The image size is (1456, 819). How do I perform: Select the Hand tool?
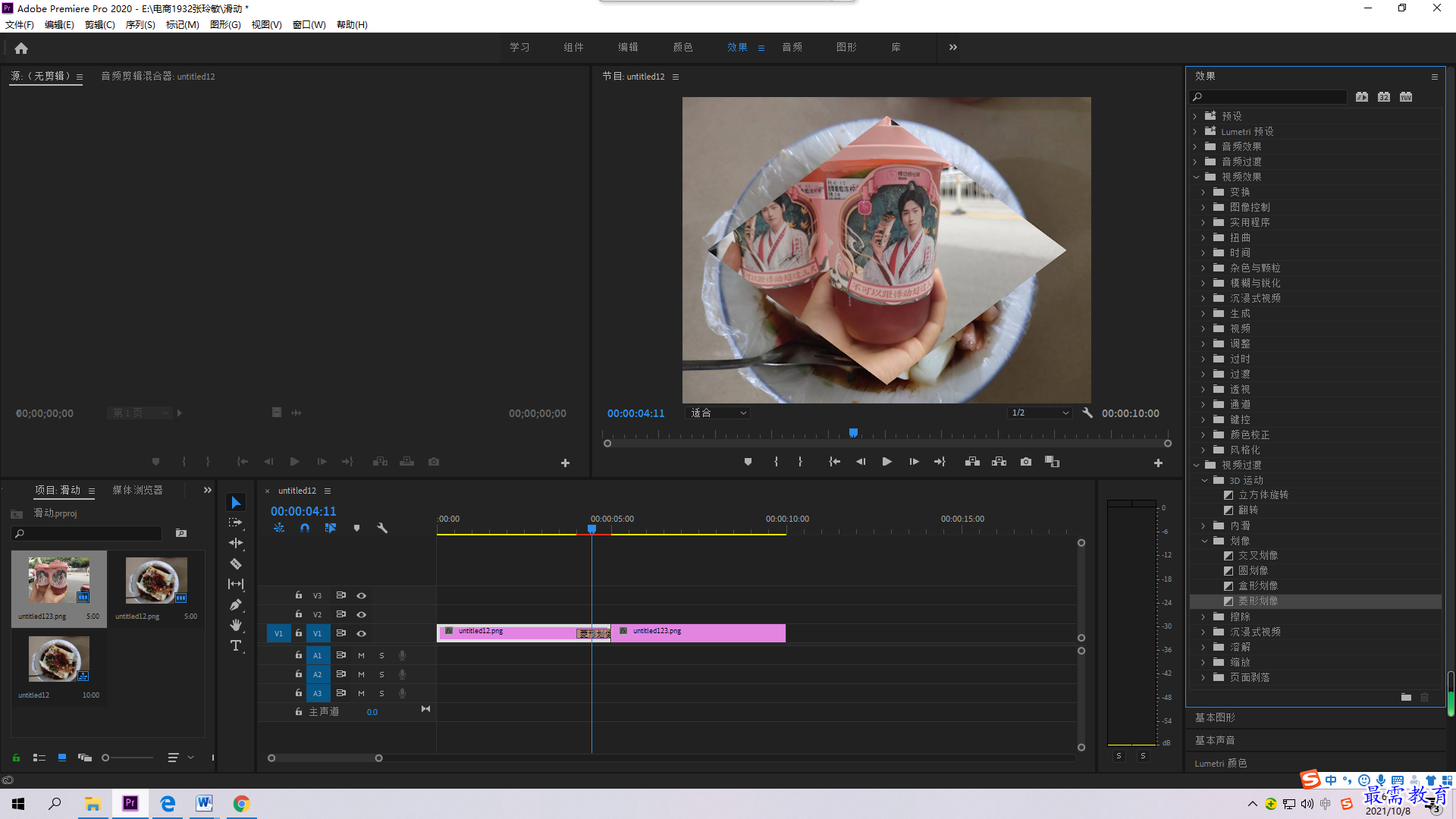coord(236,625)
